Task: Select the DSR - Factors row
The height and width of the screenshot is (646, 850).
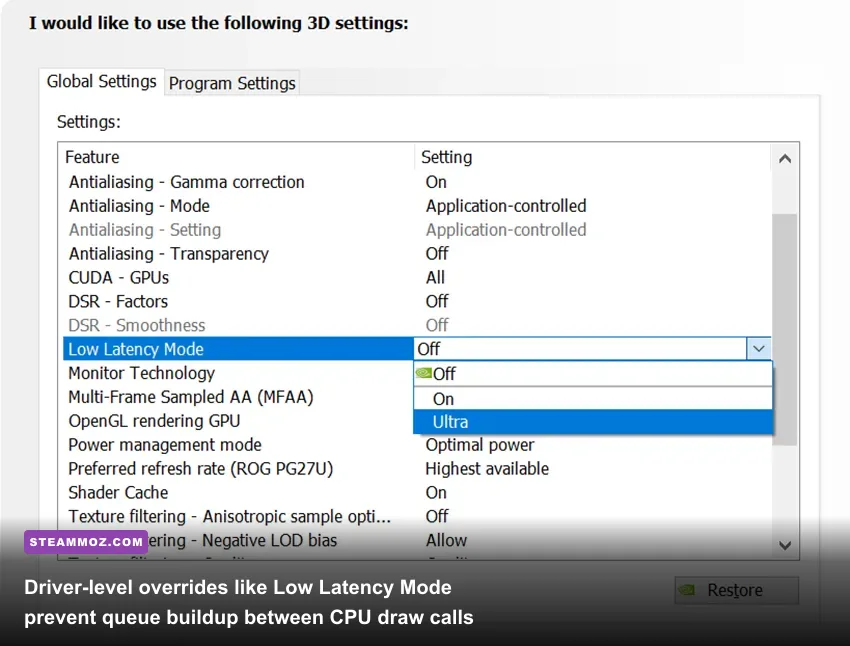Action: (x=416, y=301)
